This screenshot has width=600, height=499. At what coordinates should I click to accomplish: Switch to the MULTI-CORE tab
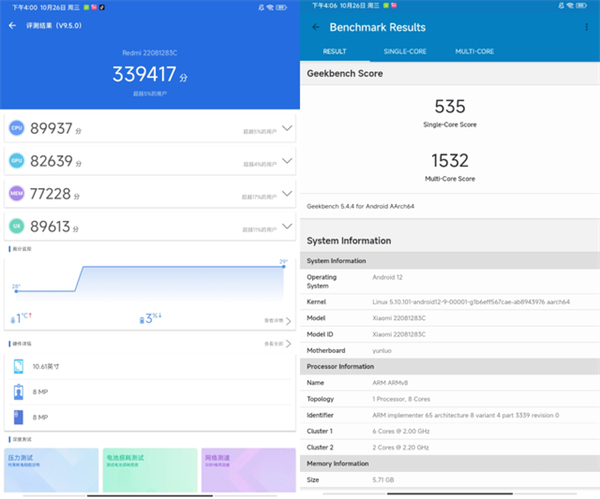[x=476, y=51]
